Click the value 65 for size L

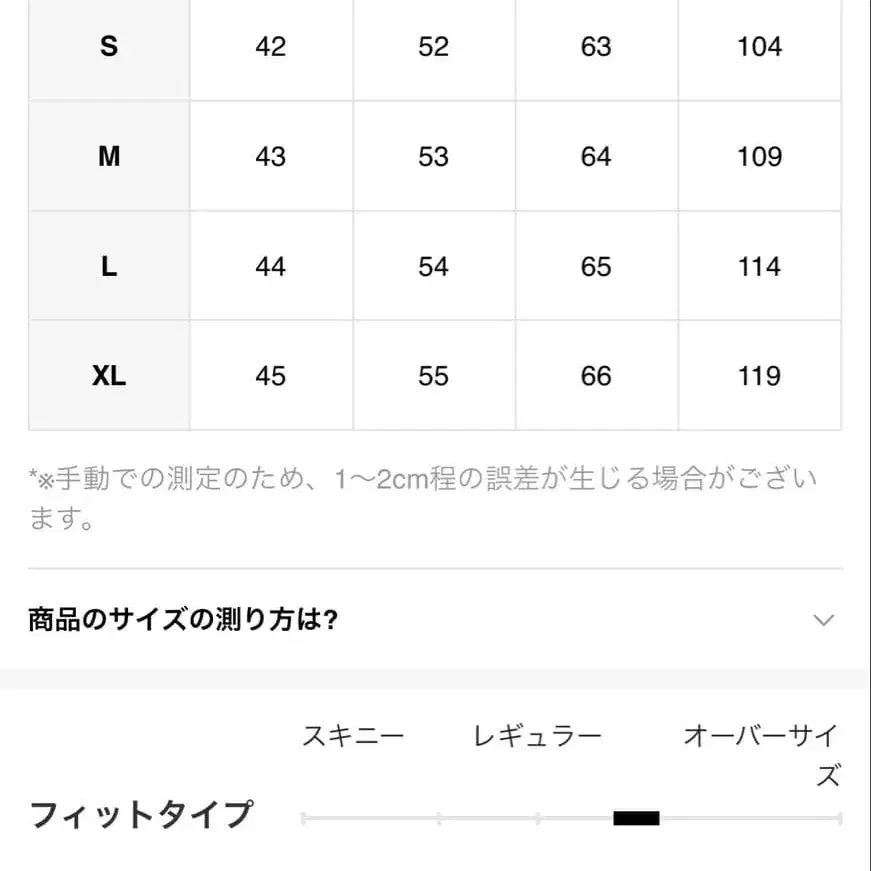(596, 266)
